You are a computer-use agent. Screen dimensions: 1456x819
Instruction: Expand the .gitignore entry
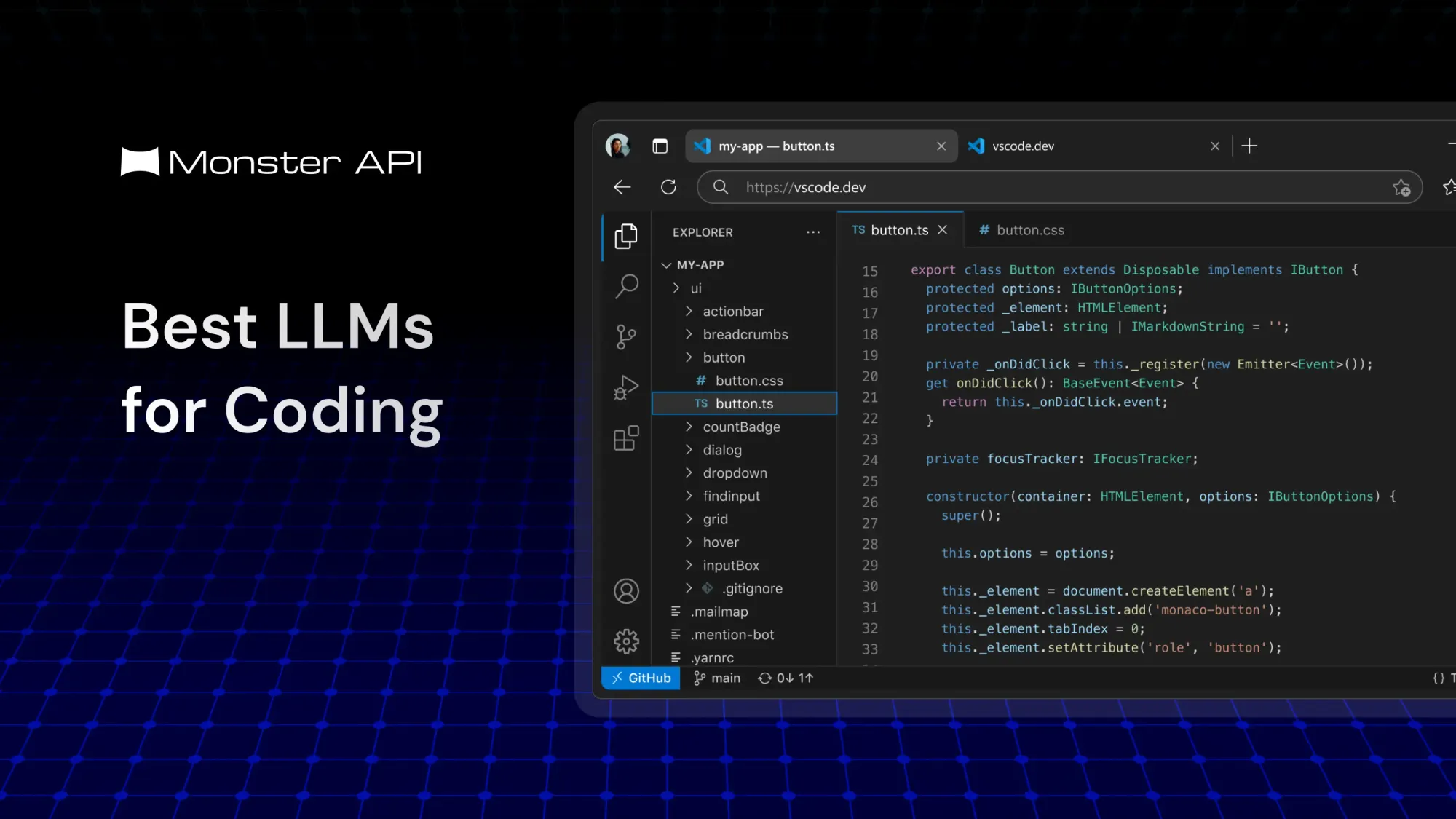(744, 588)
